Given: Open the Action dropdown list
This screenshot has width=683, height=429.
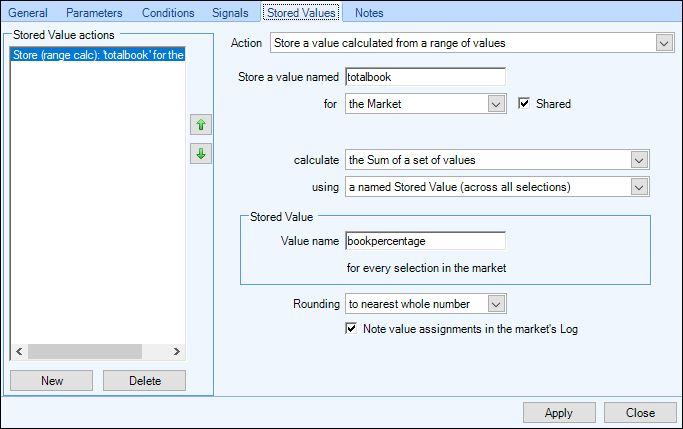Looking at the screenshot, I should tap(664, 43).
